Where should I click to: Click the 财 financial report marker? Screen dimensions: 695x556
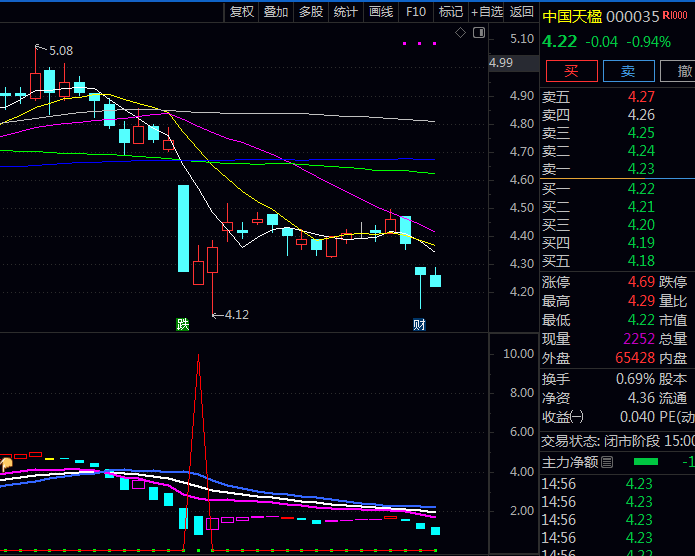click(420, 324)
